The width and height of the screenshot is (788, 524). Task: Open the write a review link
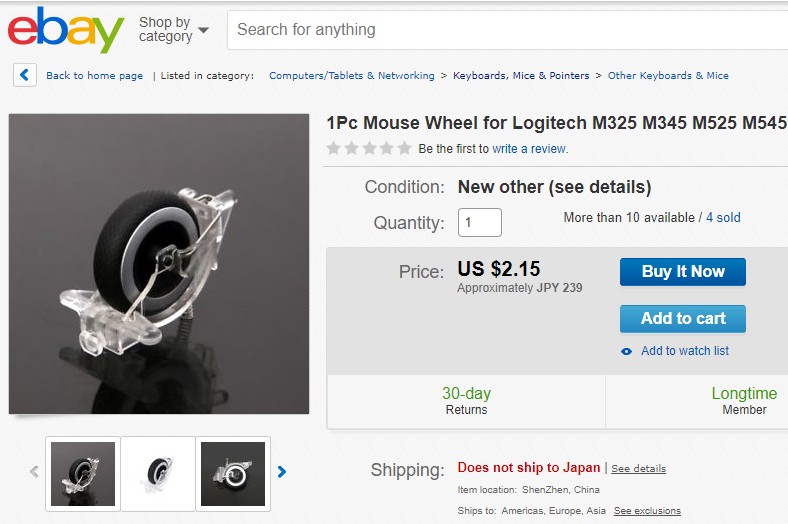tap(530, 149)
